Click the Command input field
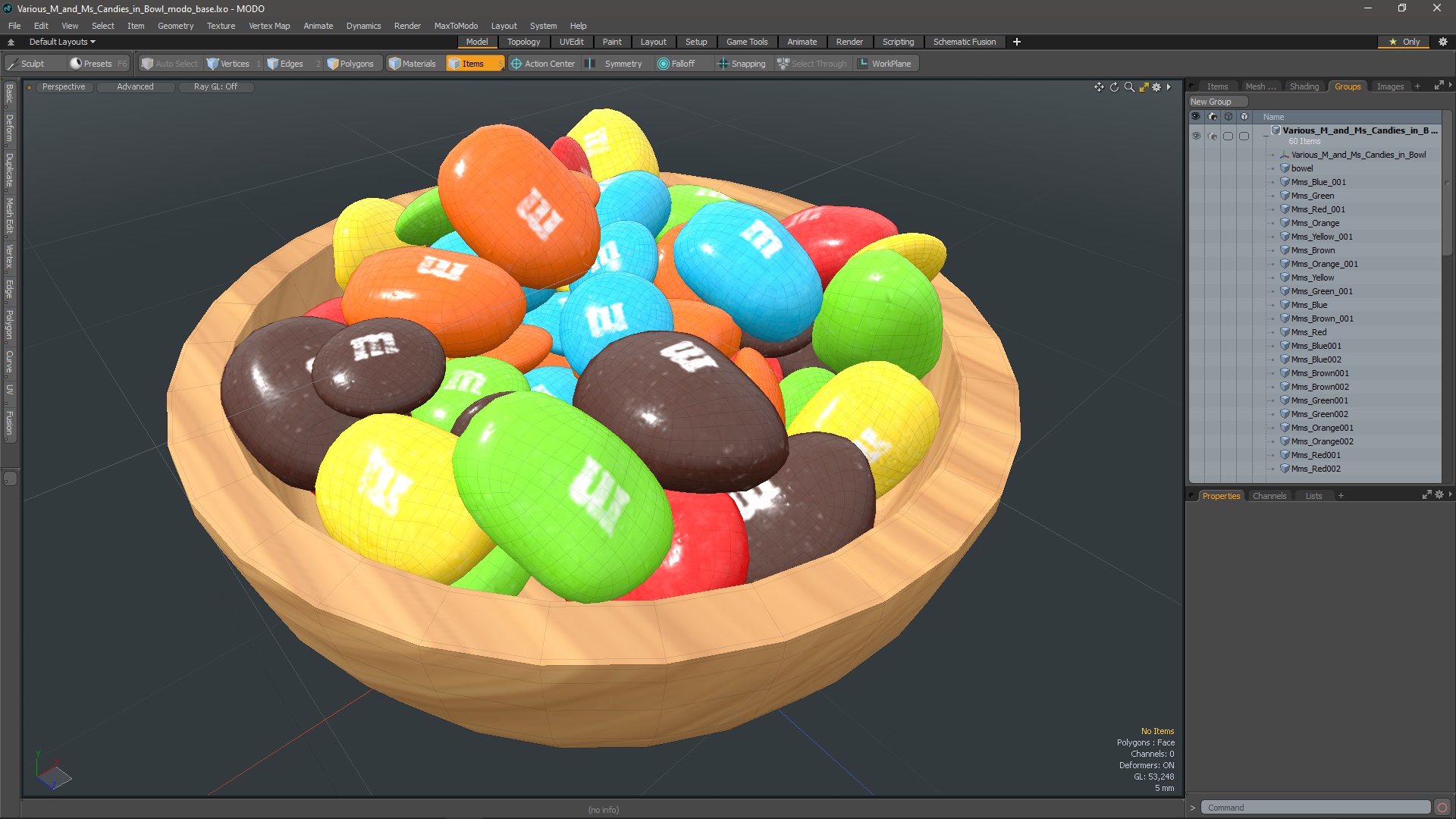 click(x=1315, y=808)
